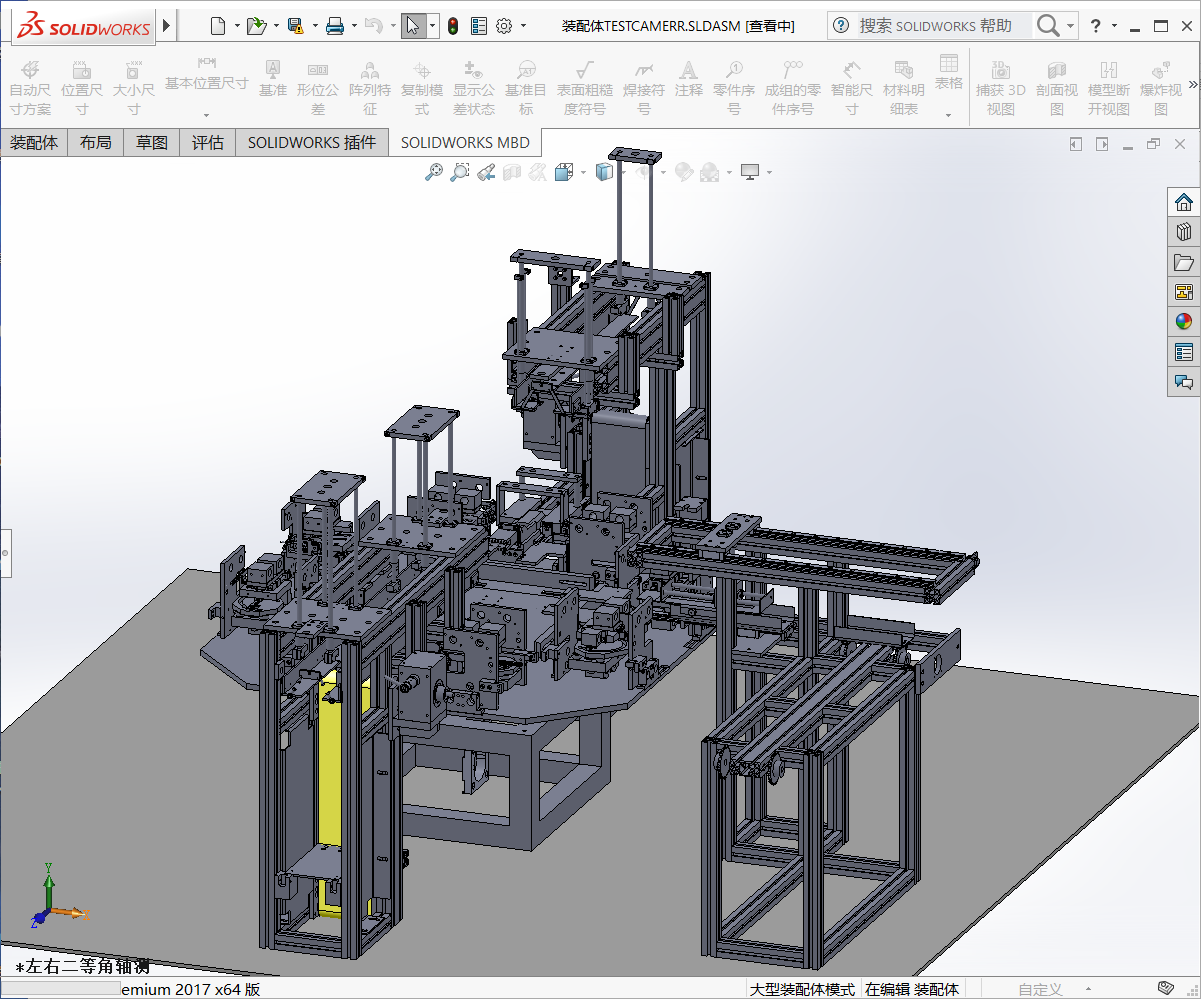Switch to the SOLIDWORKS 插件 tab

coord(312,143)
